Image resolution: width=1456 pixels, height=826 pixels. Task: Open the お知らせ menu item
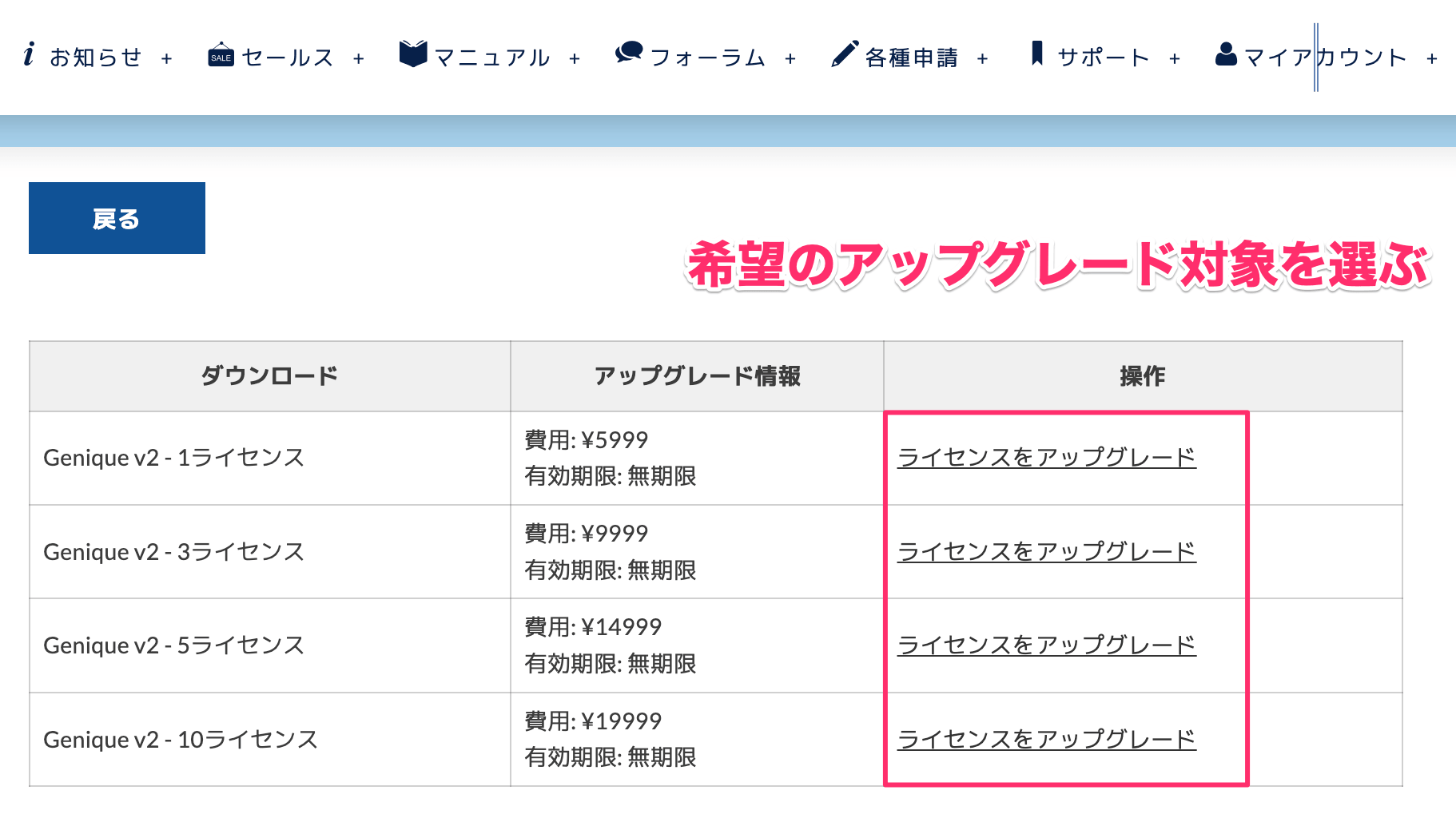click(x=96, y=58)
